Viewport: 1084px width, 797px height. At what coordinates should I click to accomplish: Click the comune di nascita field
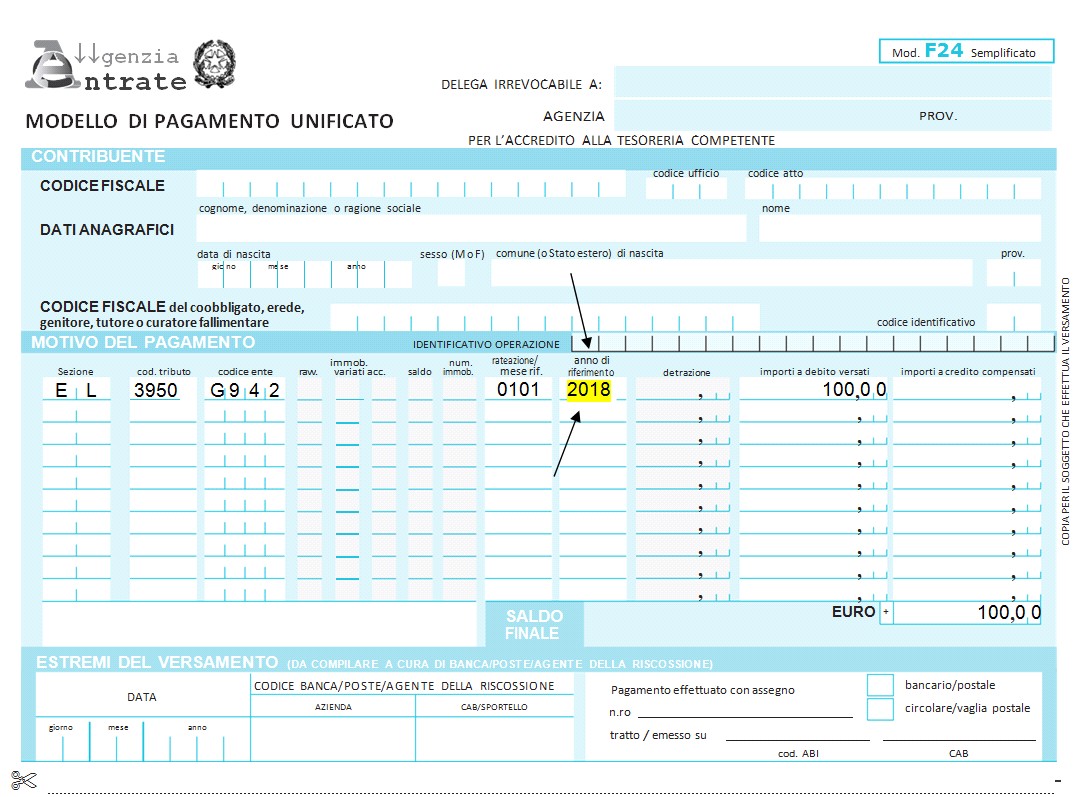(x=730, y=273)
